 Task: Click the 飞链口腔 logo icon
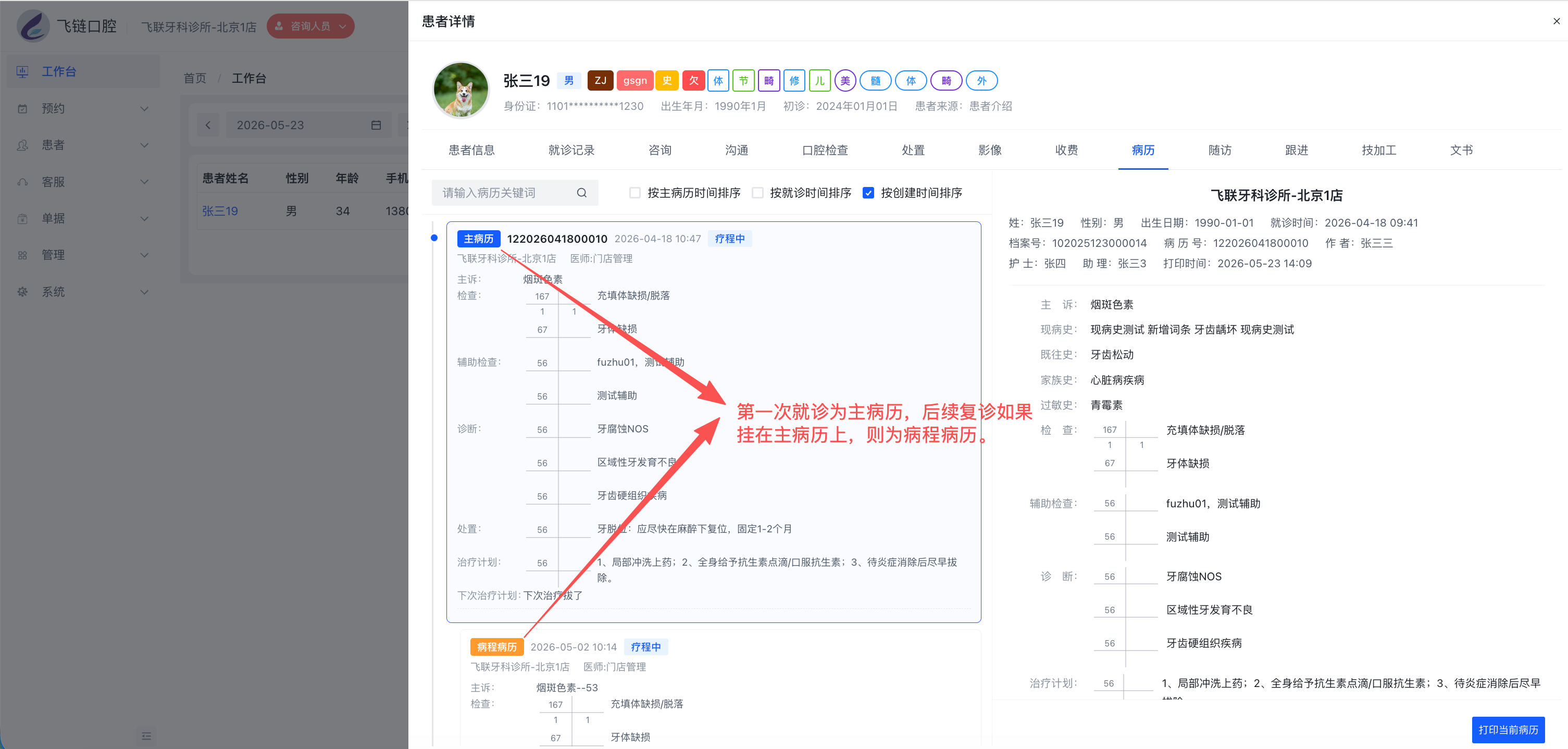33,26
